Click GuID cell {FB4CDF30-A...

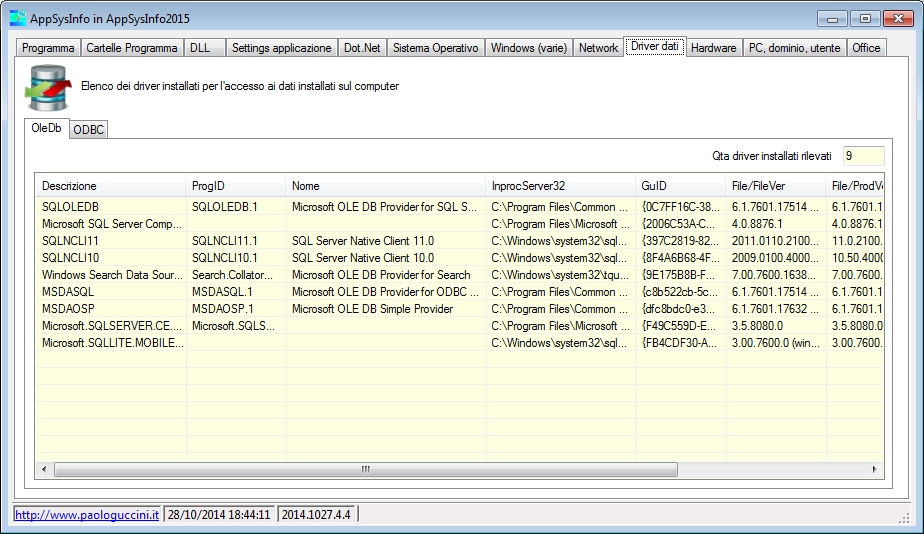679,343
